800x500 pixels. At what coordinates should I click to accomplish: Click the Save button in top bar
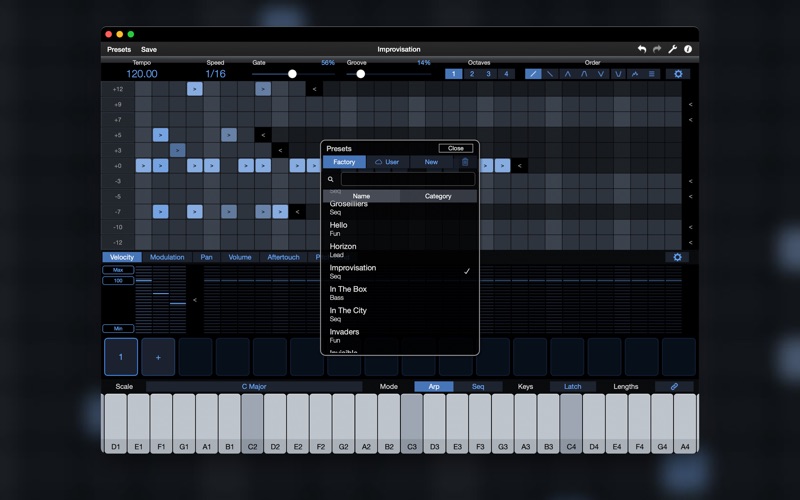(149, 49)
